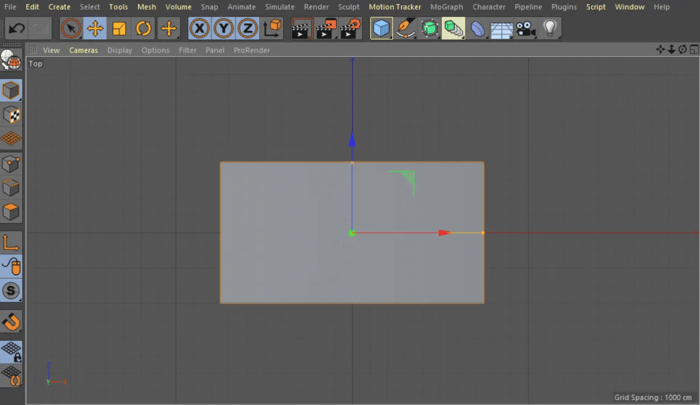Open the viewport Cameras dropdown

point(83,50)
